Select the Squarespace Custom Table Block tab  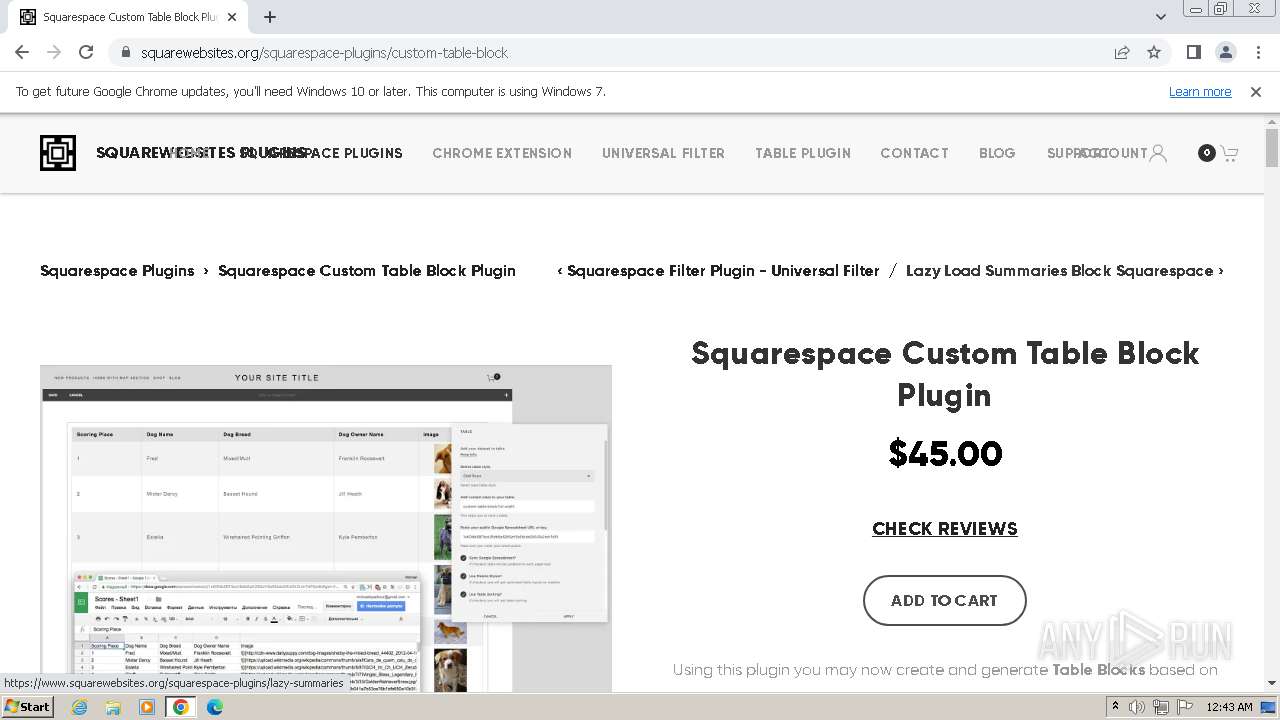(x=130, y=17)
